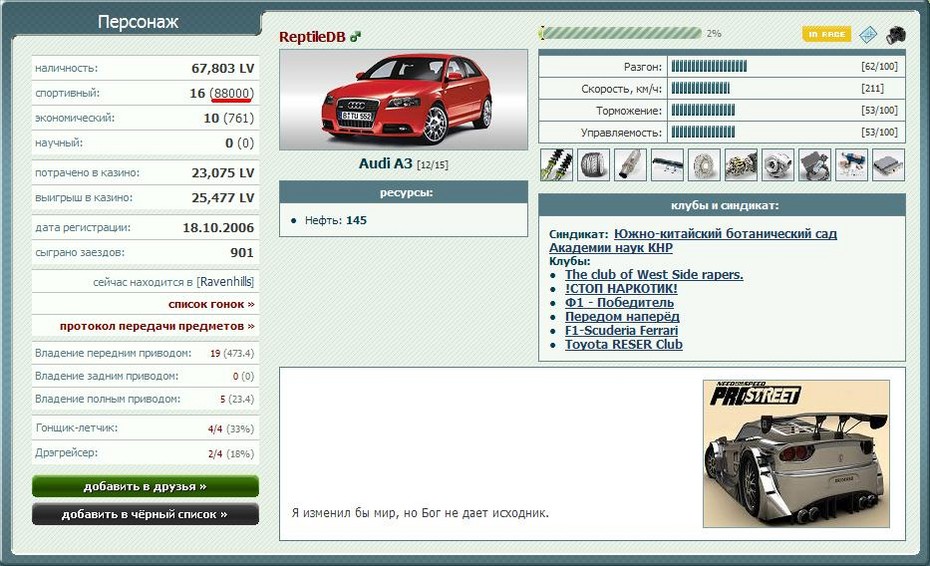Click the ProStreet car avatar image

796,454
